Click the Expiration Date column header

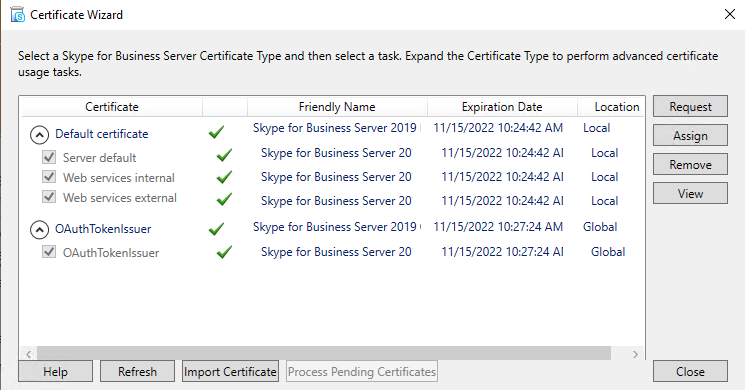pos(502,107)
